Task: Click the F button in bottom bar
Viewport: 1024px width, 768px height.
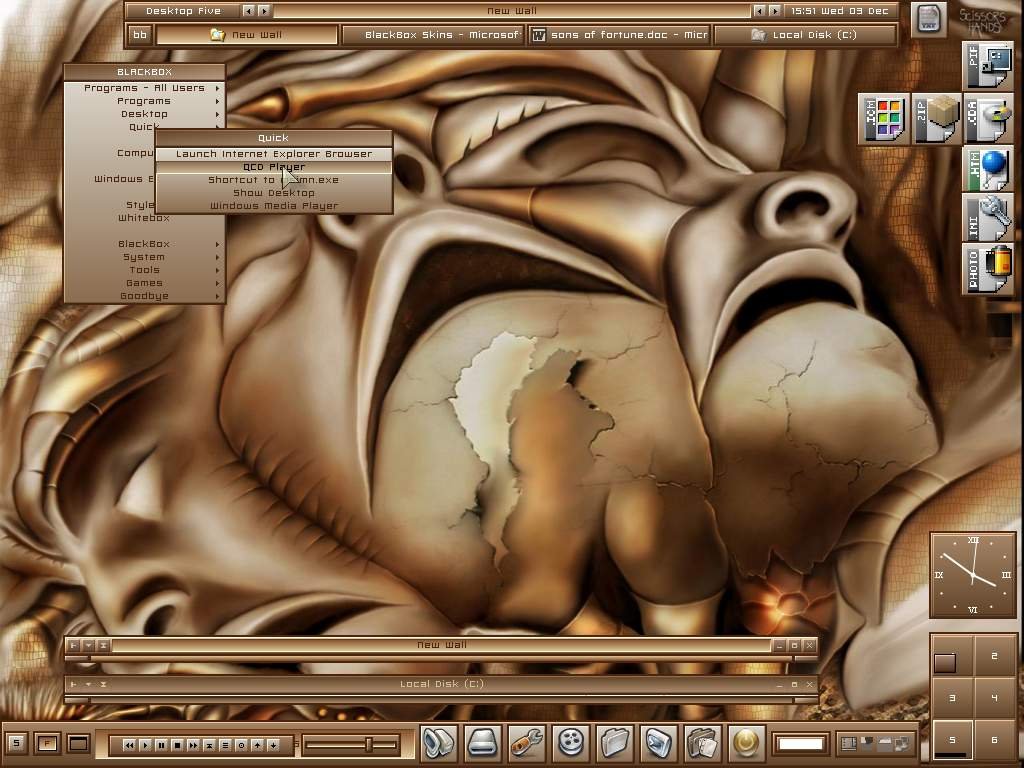Action: [47, 743]
